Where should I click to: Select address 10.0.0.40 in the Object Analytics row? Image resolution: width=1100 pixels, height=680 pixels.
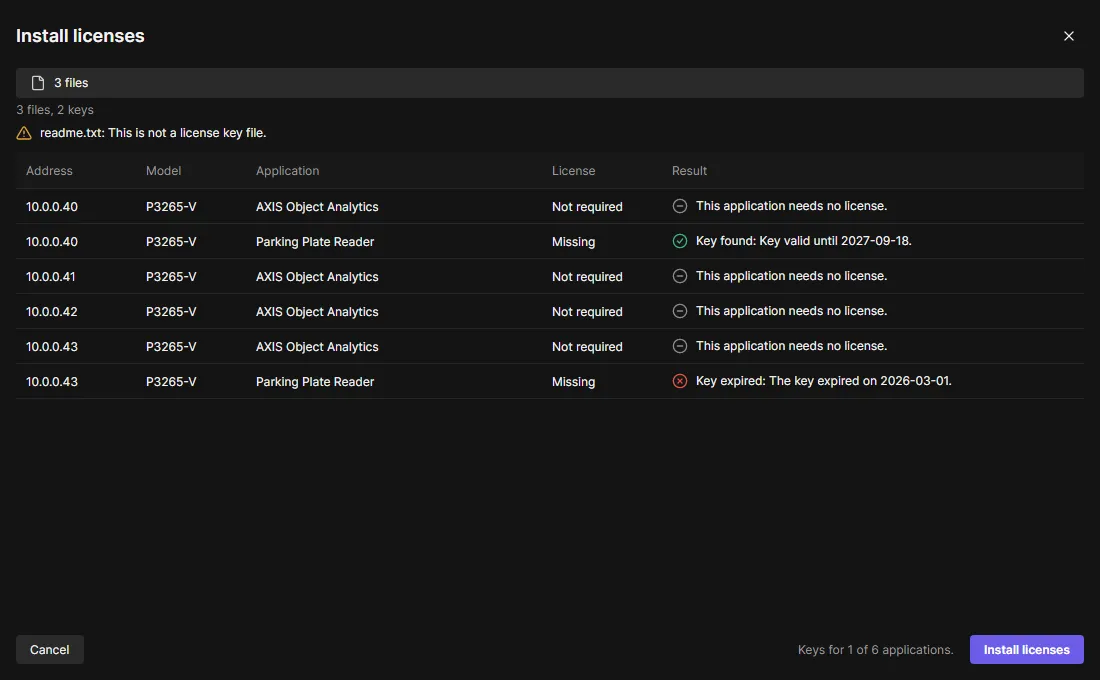click(x=52, y=206)
